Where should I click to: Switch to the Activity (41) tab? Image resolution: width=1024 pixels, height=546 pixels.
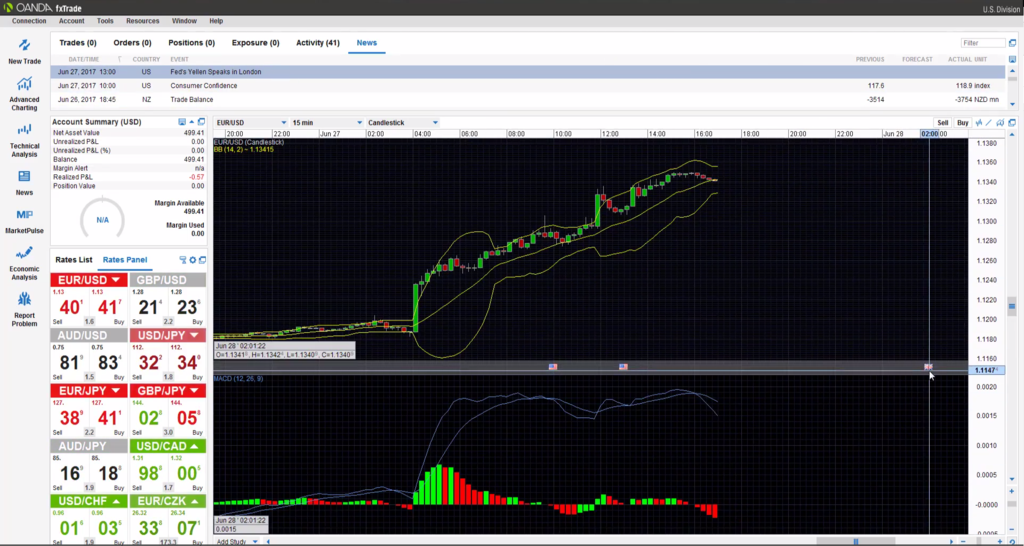(x=318, y=43)
